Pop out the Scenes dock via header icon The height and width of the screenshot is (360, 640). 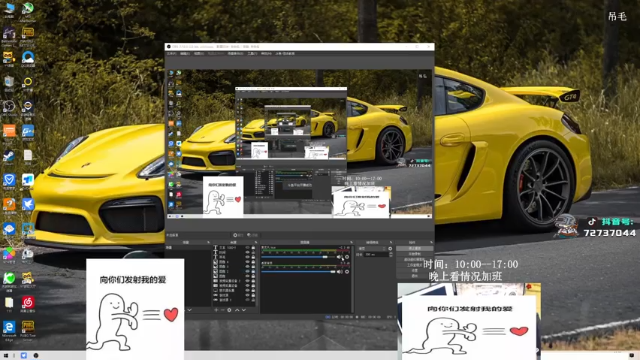pos(209,242)
